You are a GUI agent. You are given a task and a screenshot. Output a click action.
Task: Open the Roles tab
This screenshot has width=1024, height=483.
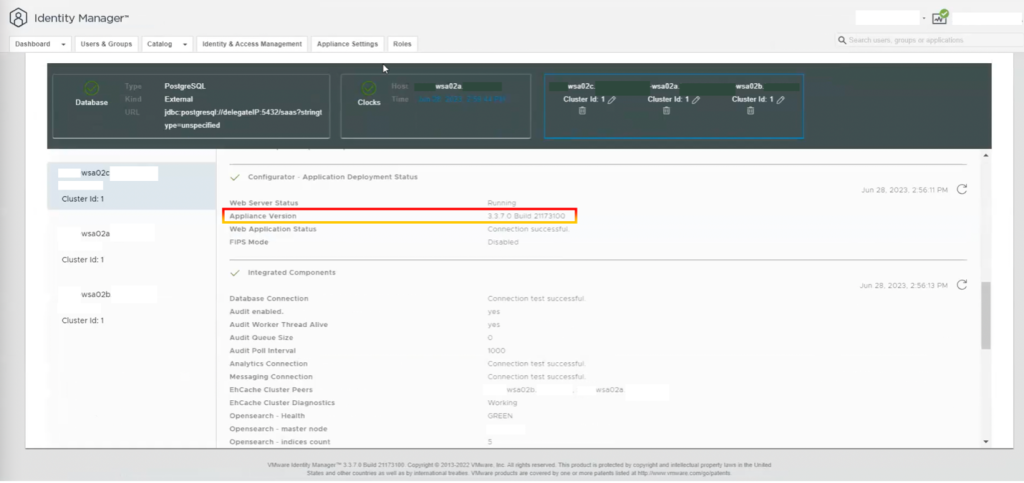pyautogui.click(x=402, y=44)
